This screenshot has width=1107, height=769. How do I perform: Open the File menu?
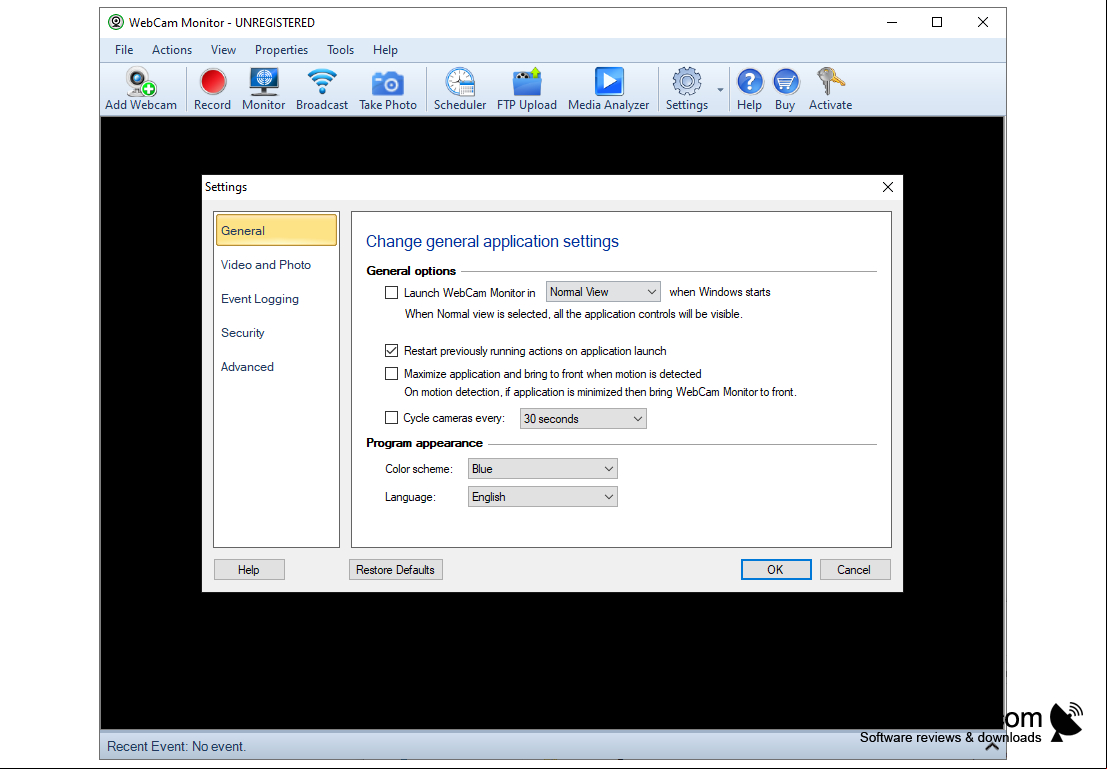(124, 50)
